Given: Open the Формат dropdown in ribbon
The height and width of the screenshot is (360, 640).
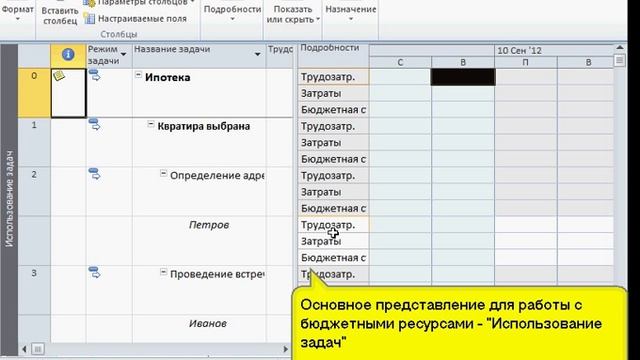Looking at the screenshot, I should 18,12.
